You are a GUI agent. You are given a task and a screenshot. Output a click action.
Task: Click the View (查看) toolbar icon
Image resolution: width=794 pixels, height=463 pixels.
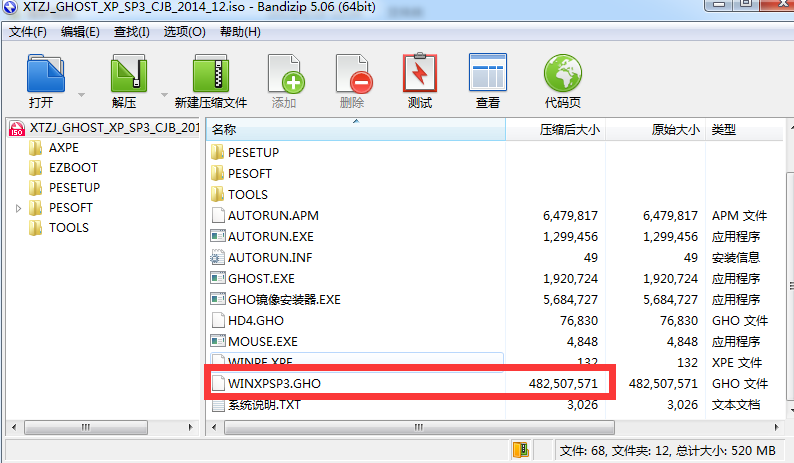click(488, 73)
